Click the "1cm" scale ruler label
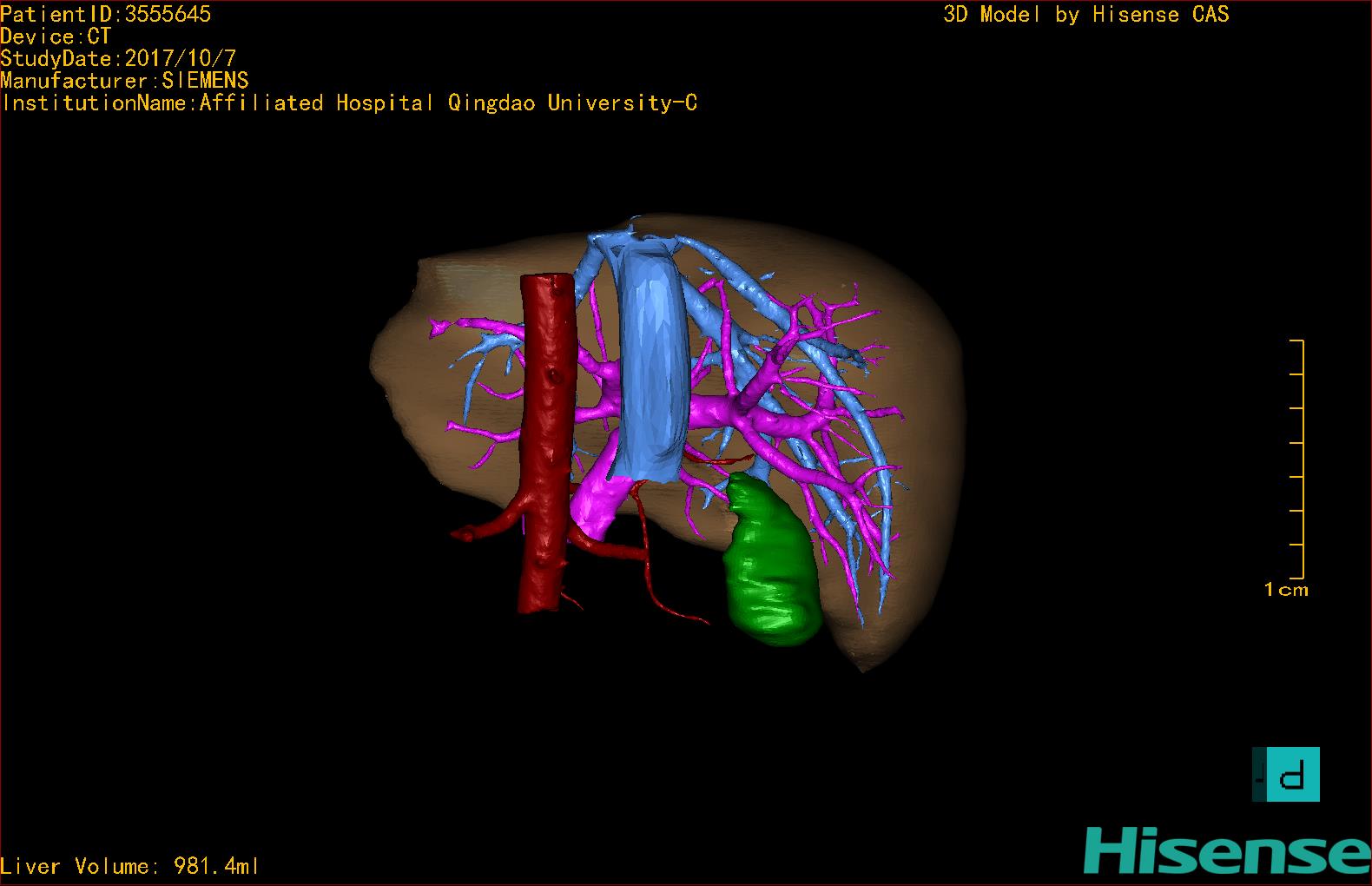Image resolution: width=1372 pixels, height=886 pixels. coord(1286,590)
